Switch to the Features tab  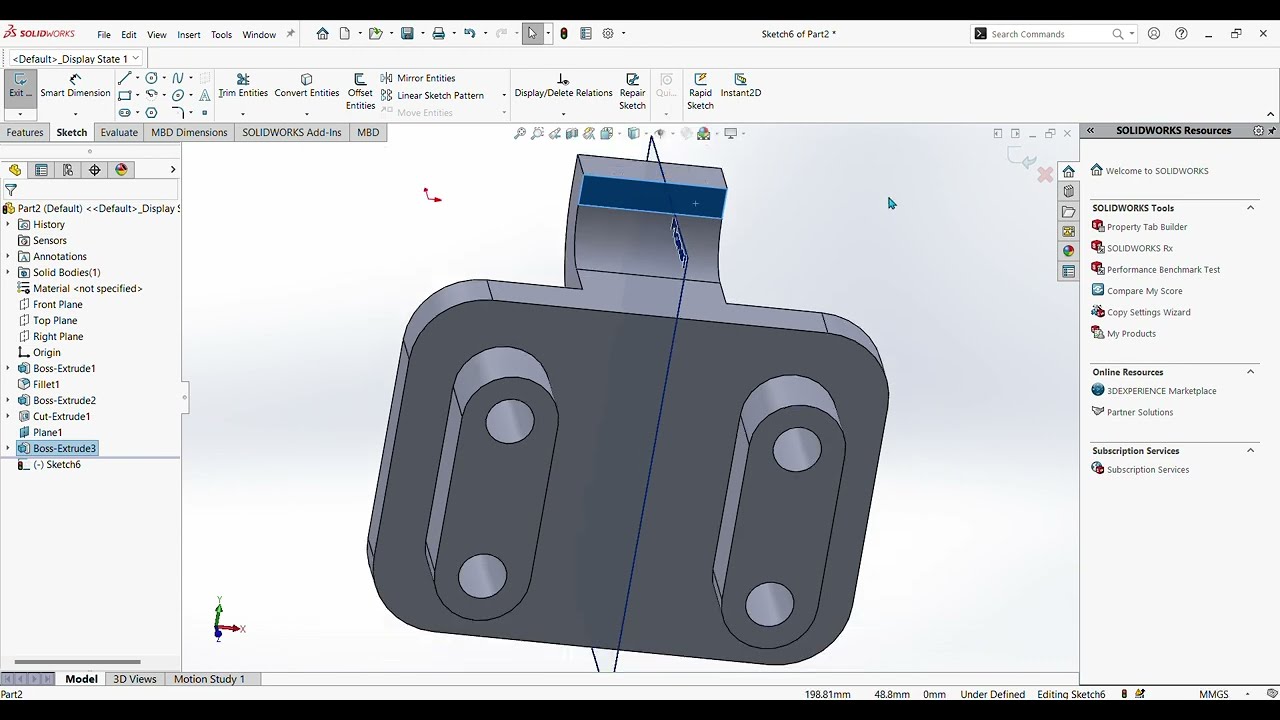[x=25, y=132]
